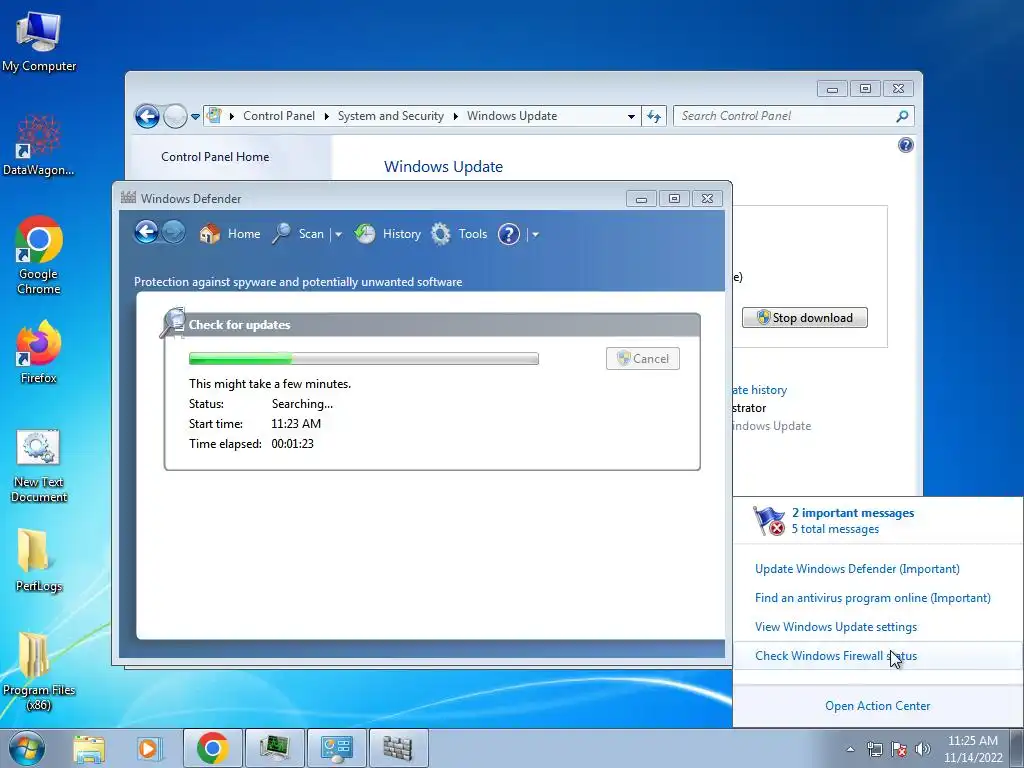Expand the address bar history dropdown

coord(631,116)
